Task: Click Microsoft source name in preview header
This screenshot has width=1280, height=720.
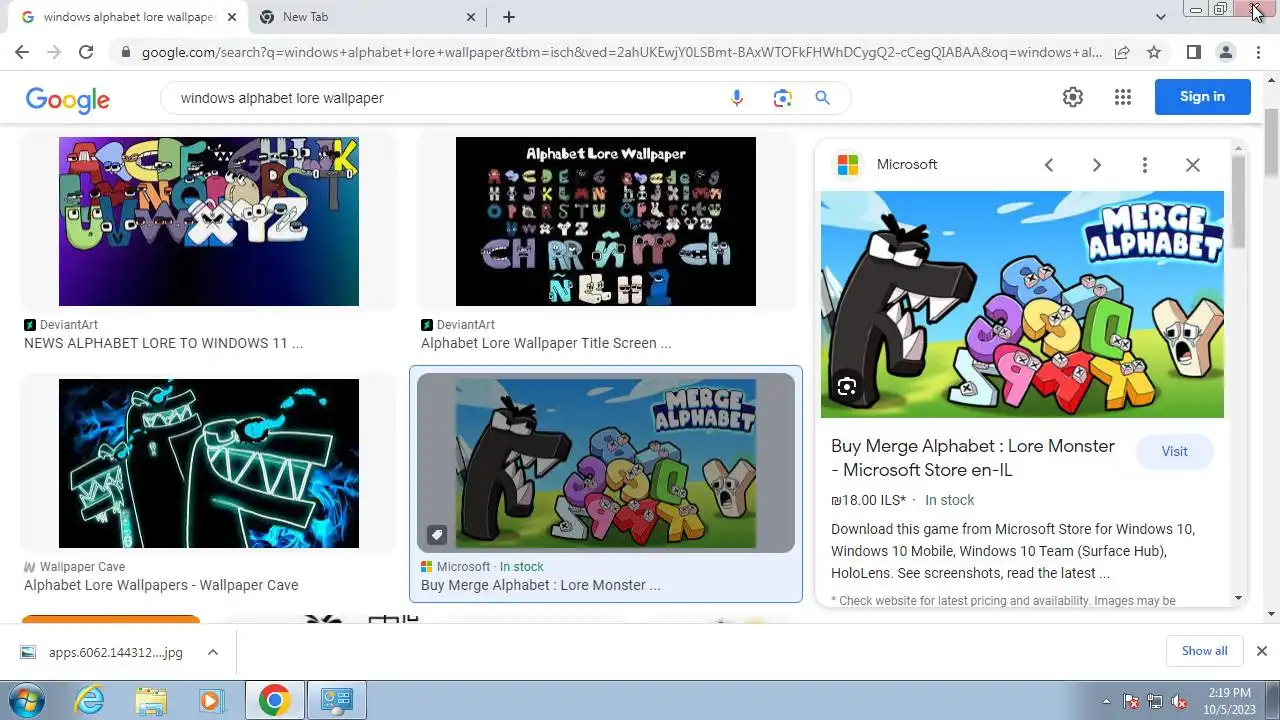Action: pyautogui.click(x=907, y=165)
